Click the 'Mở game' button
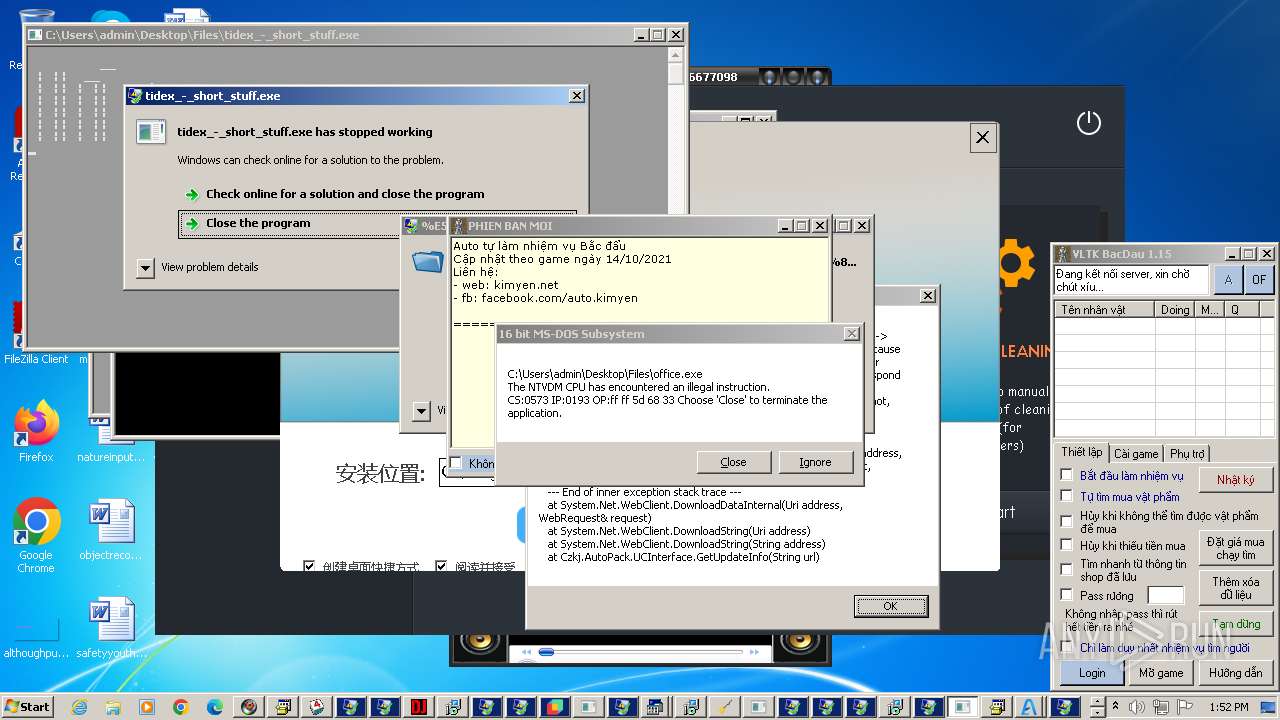Screen dimensions: 1280x720 (1161, 673)
